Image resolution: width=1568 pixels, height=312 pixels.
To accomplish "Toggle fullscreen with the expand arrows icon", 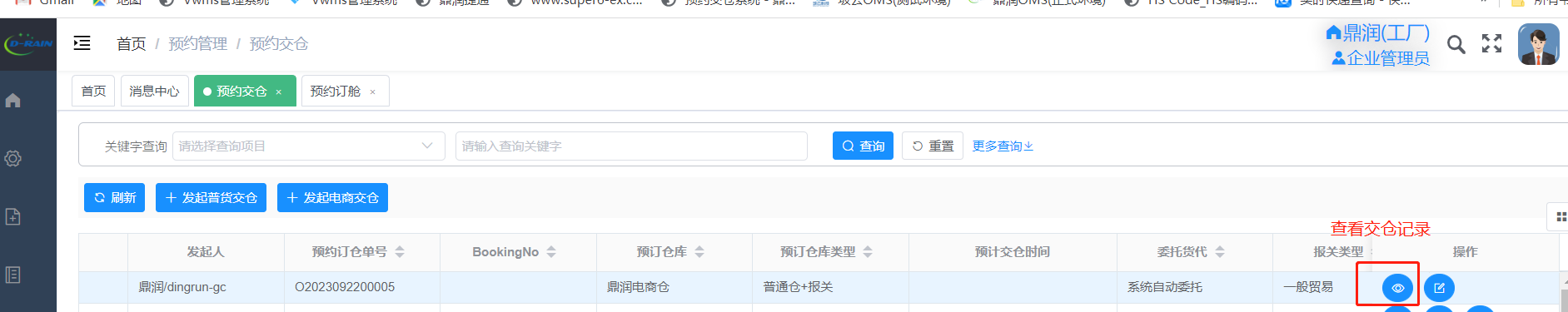I will click(1491, 44).
